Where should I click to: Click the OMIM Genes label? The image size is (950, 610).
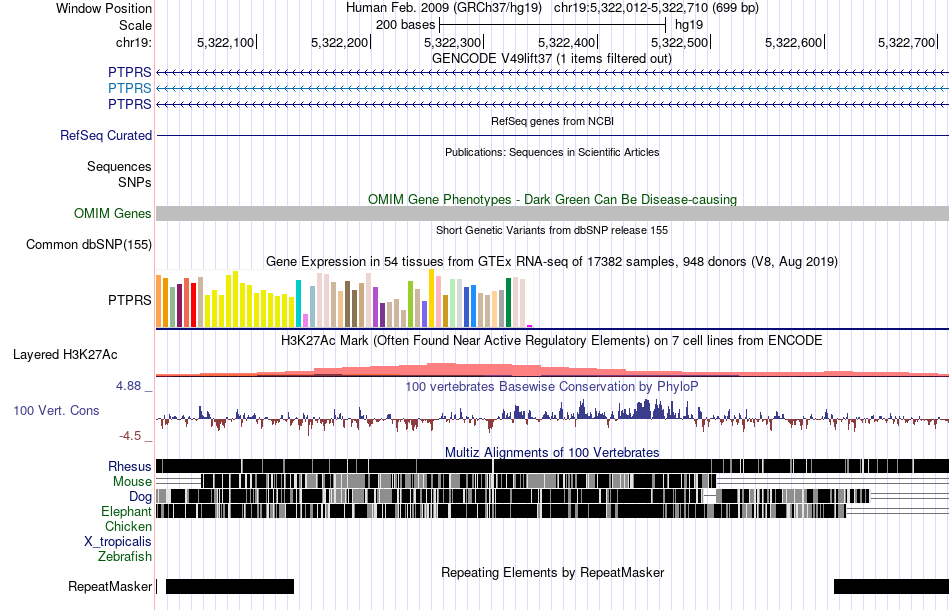[x=113, y=214]
